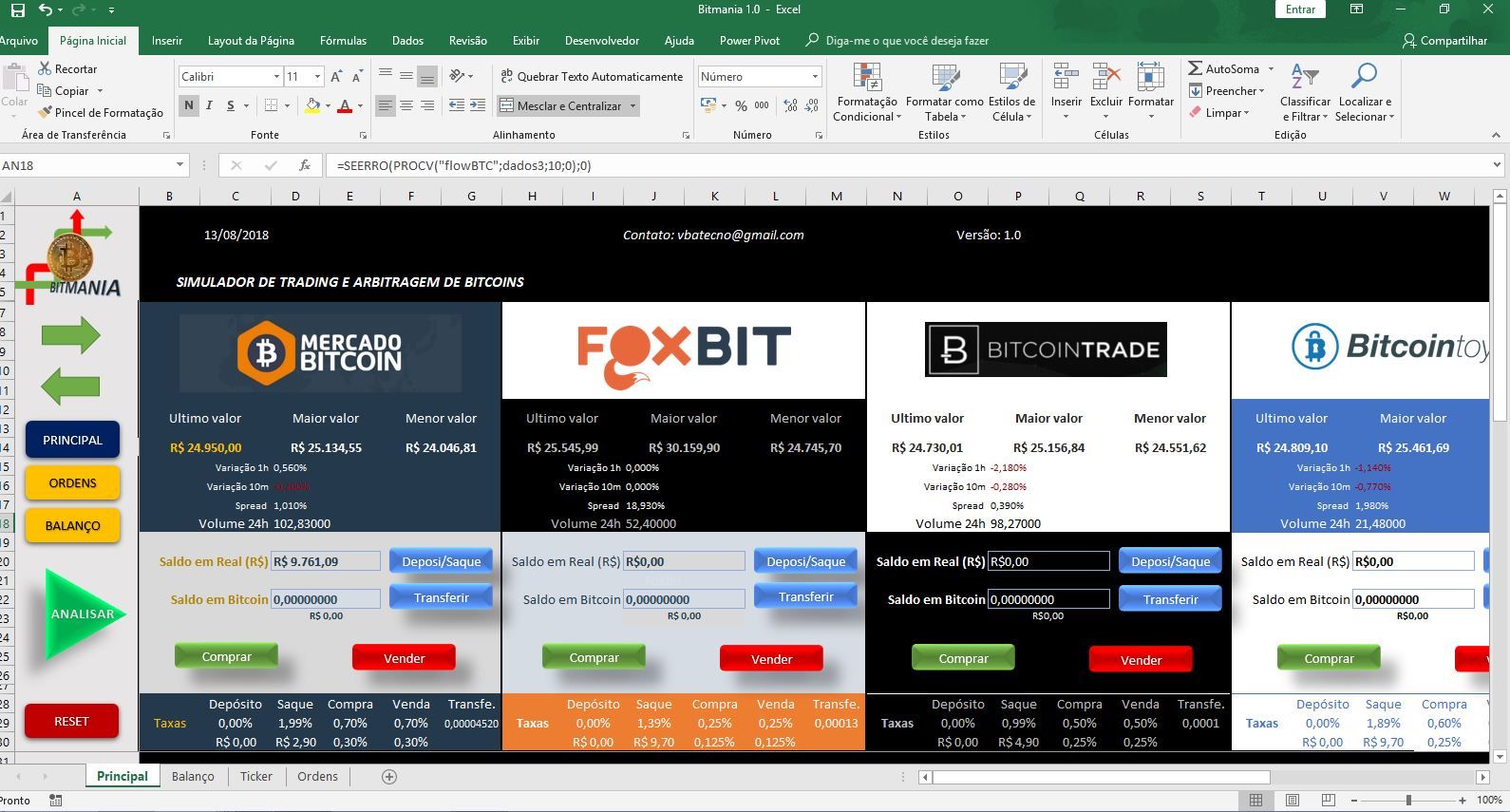Viewport: 1510px width, 812px height.
Task: Click the green right arrow shape
Action: coord(71,334)
